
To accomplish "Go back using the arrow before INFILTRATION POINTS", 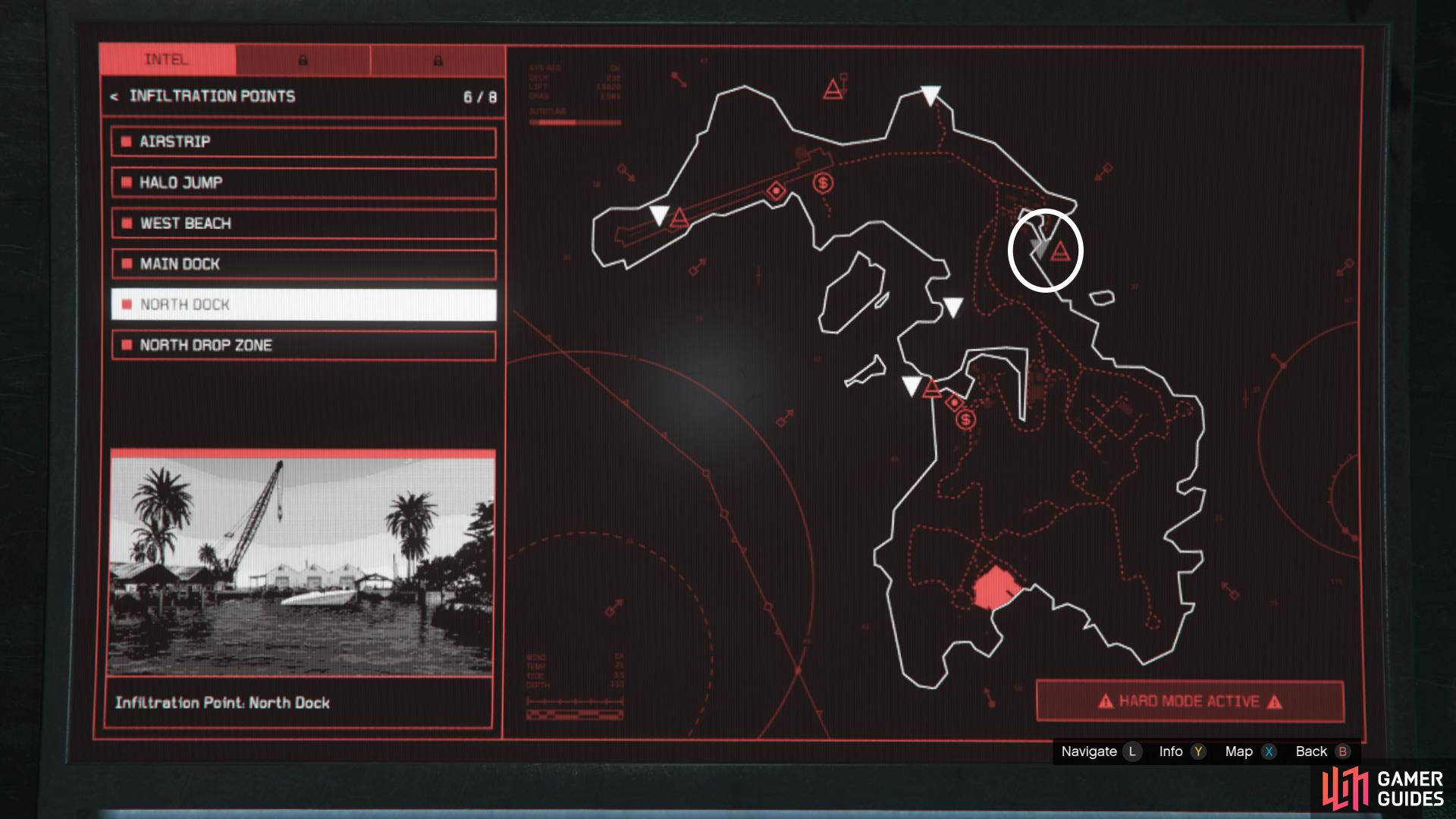I will click(x=114, y=96).
